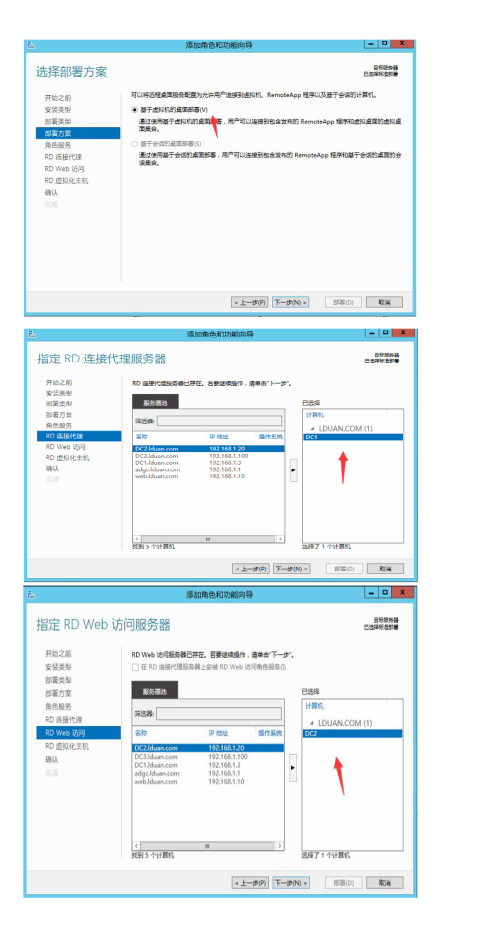Click 192.168.1.10 cell in RD Web 访问服务器 window
500x935 pixels.
pyautogui.click(x=226, y=781)
